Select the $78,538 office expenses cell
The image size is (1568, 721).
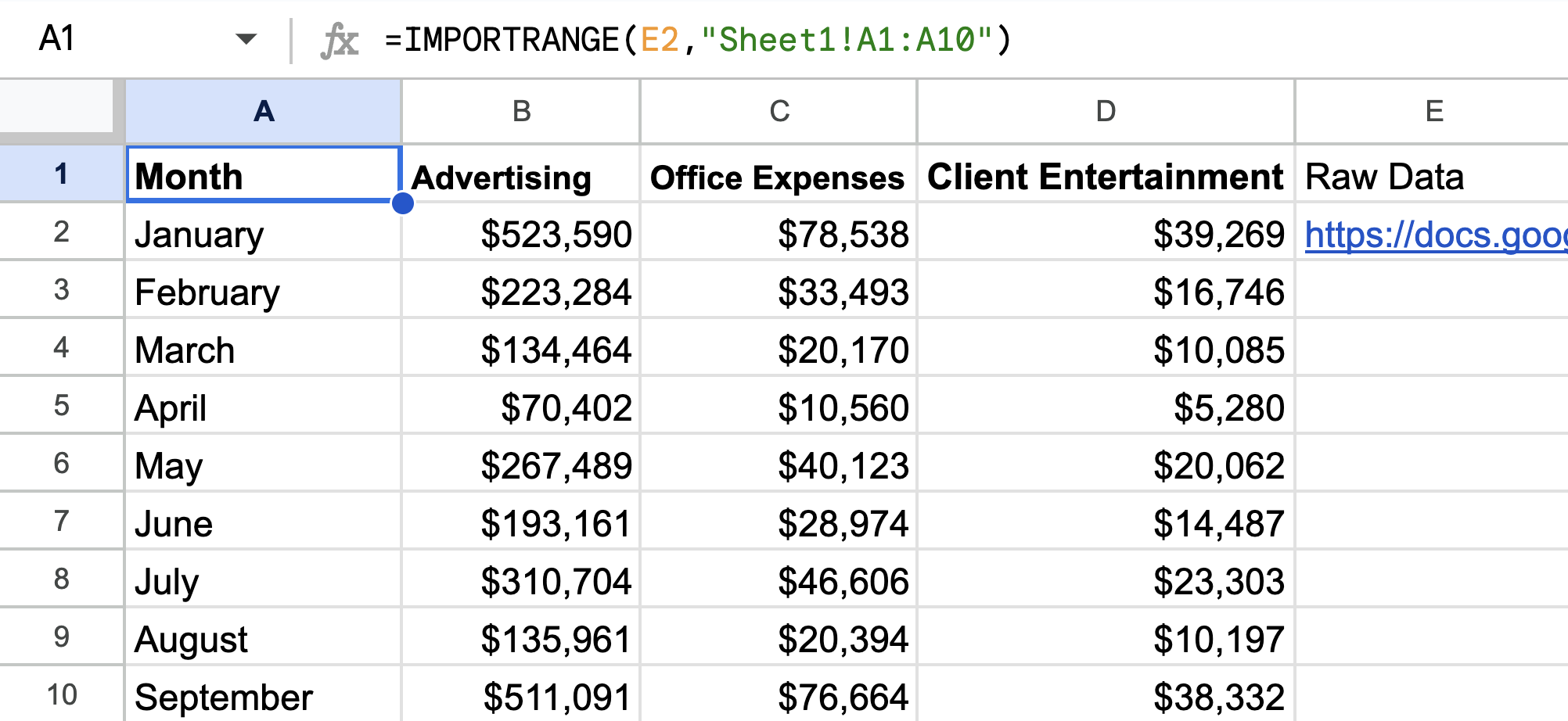pyautogui.click(x=779, y=231)
